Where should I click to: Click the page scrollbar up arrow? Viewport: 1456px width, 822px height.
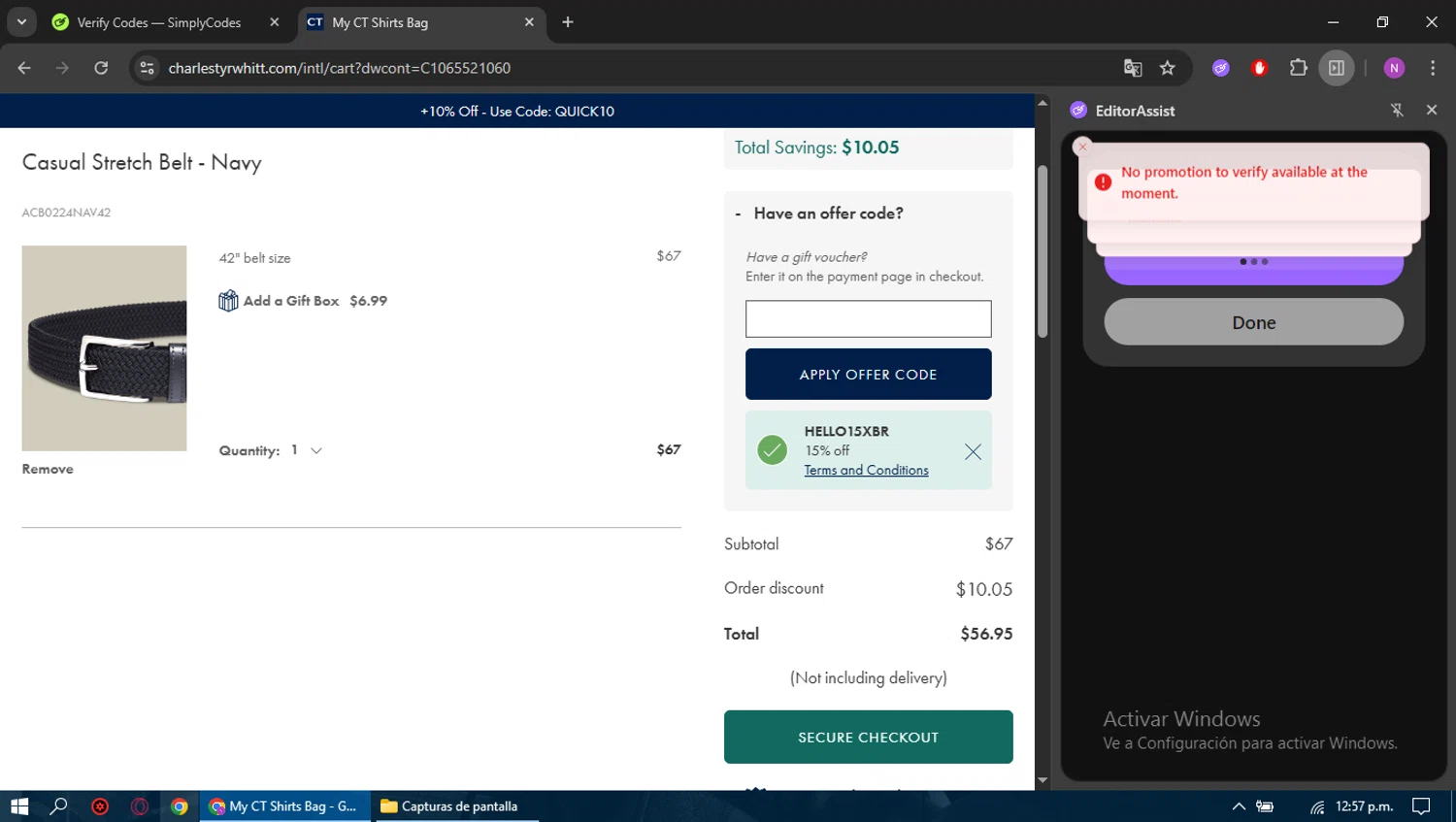click(1042, 102)
